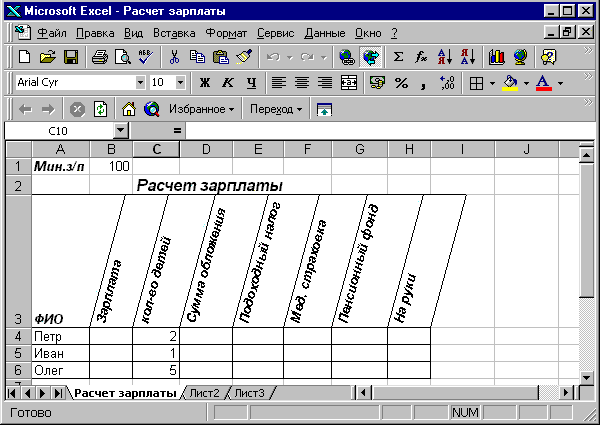
Task: Open the Сервис menu
Action: click(276, 33)
